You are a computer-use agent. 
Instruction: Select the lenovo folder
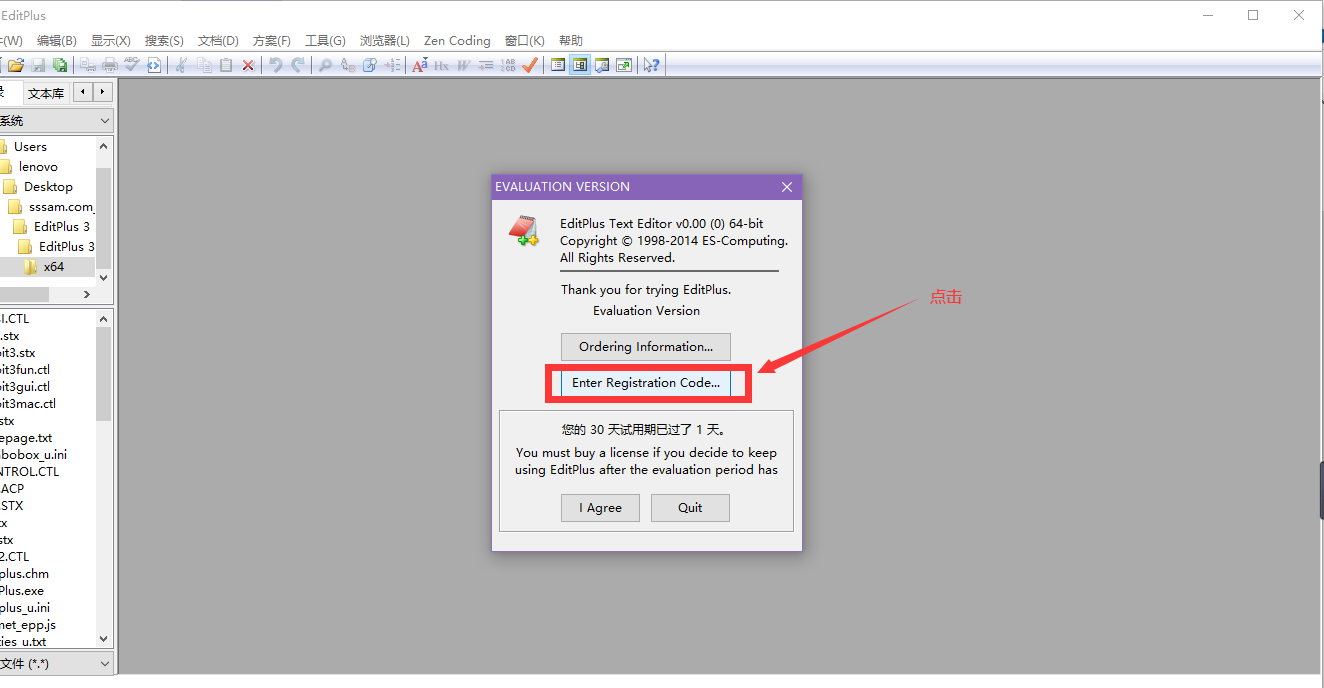[x=38, y=167]
